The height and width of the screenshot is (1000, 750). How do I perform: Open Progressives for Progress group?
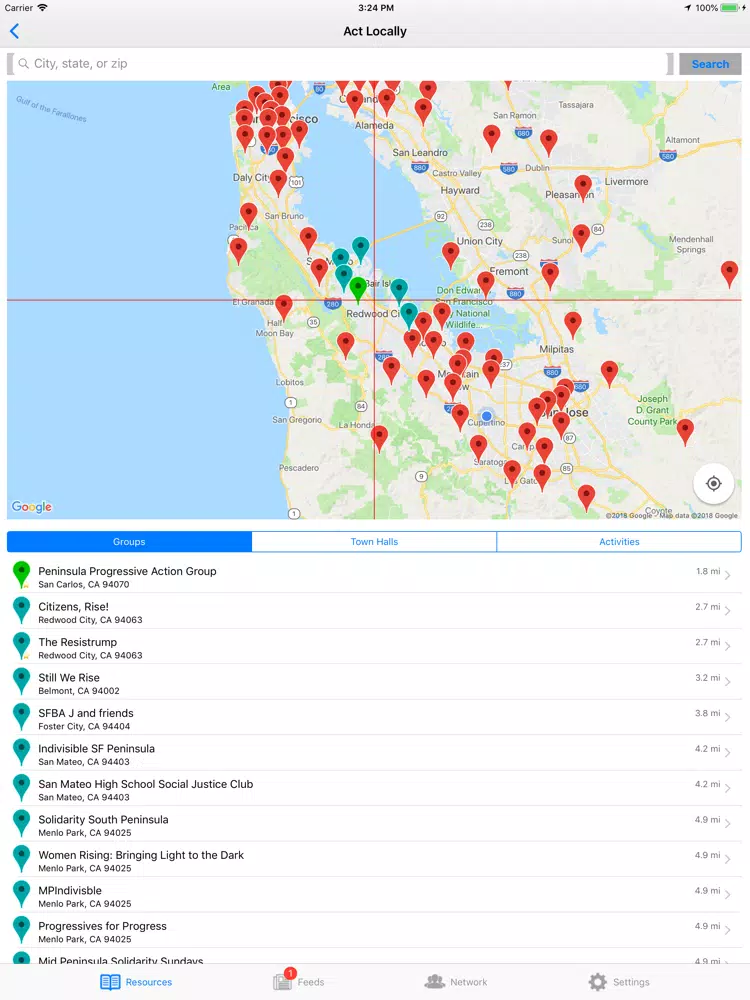pos(374,931)
